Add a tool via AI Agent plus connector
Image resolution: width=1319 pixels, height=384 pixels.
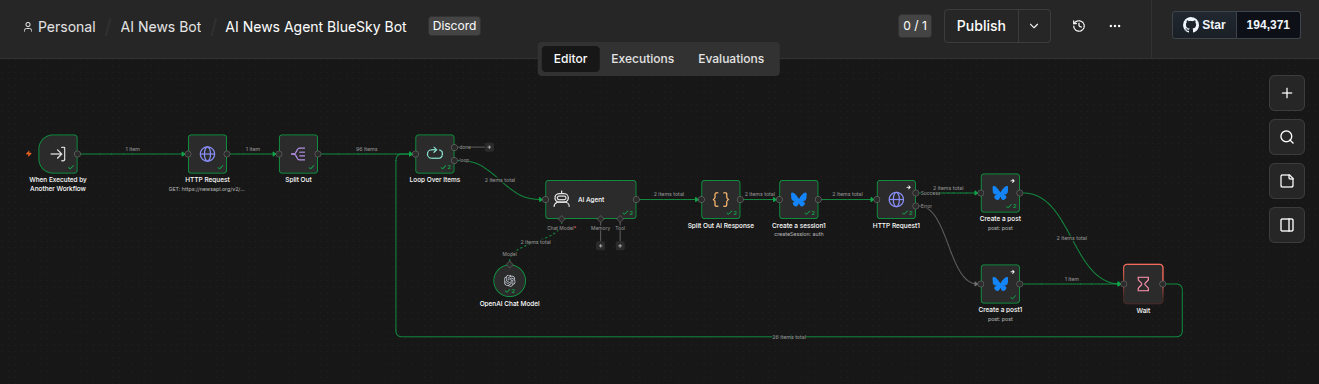tap(620, 245)
